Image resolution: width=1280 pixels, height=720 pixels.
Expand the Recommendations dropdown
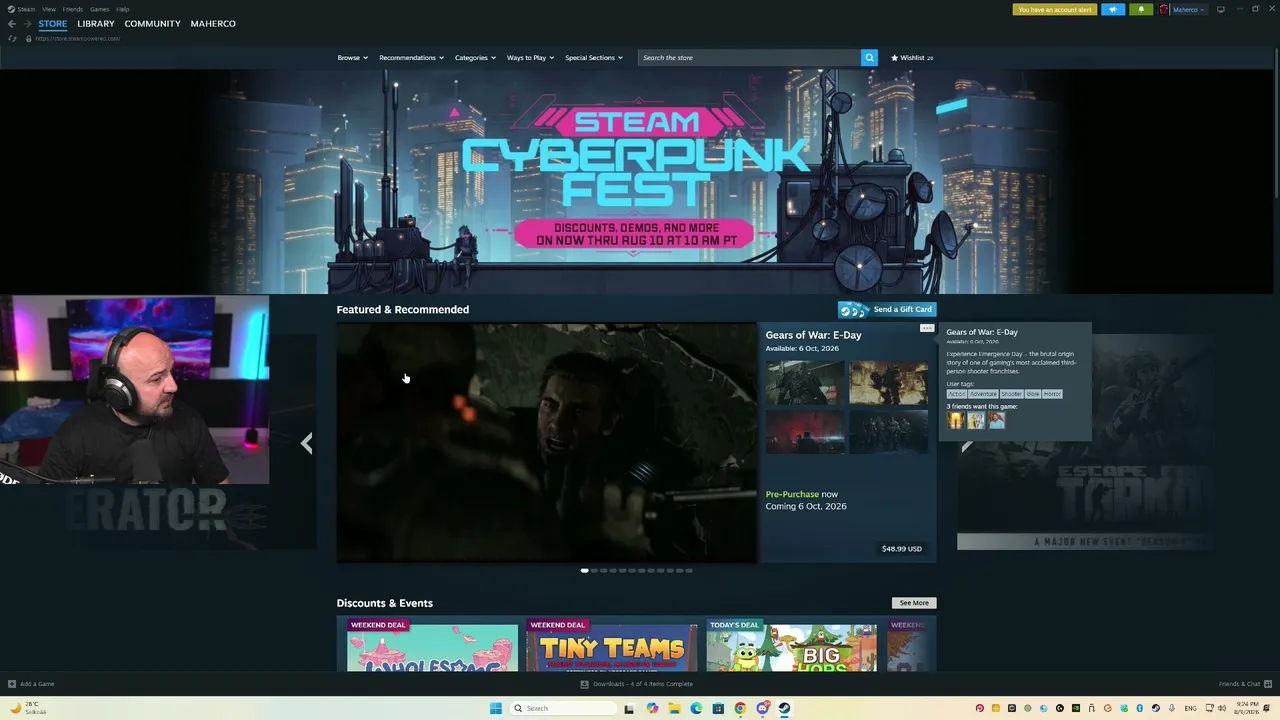(x=411, y=58)
